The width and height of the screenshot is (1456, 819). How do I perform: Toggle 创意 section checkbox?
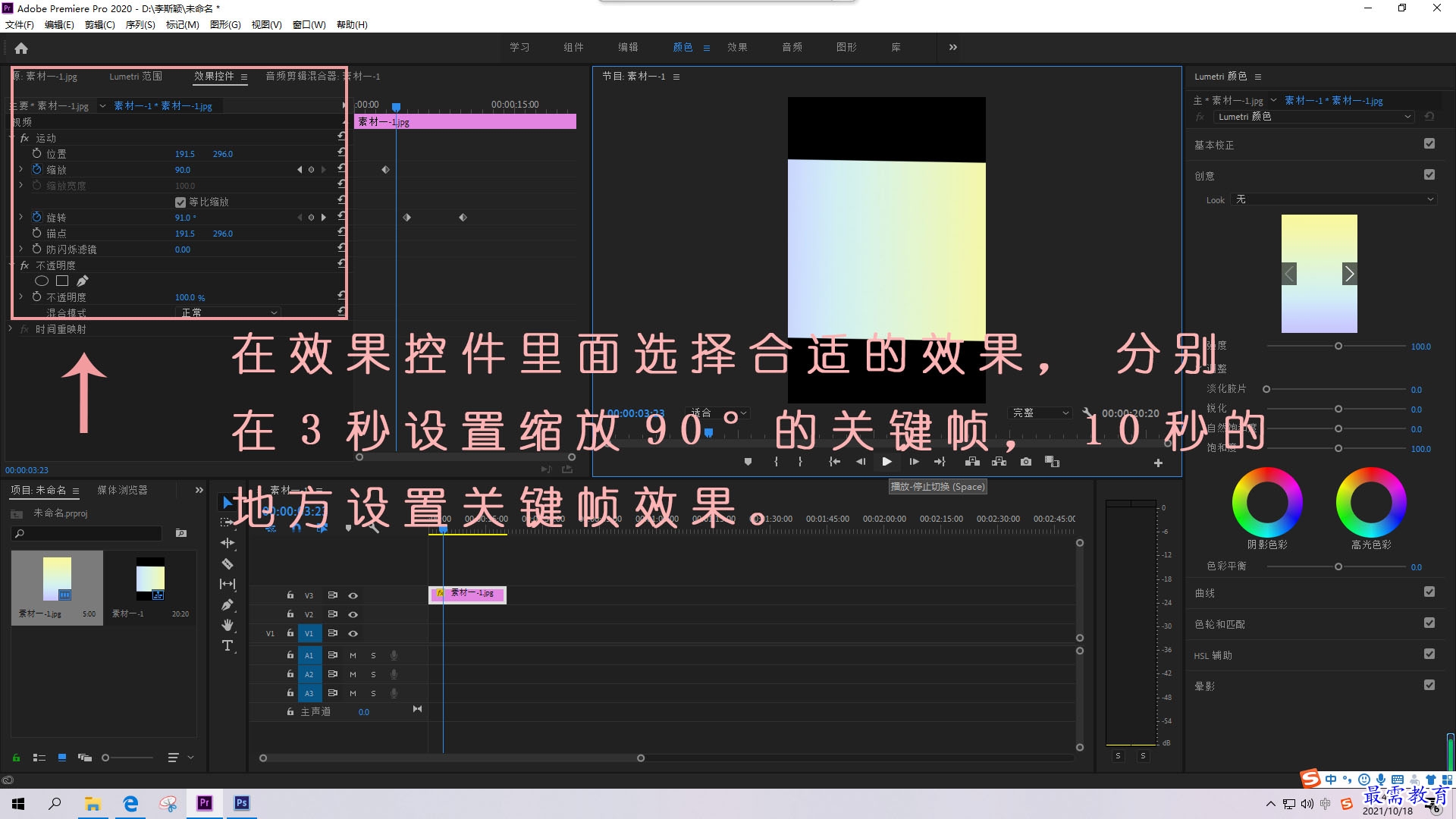1429,174
